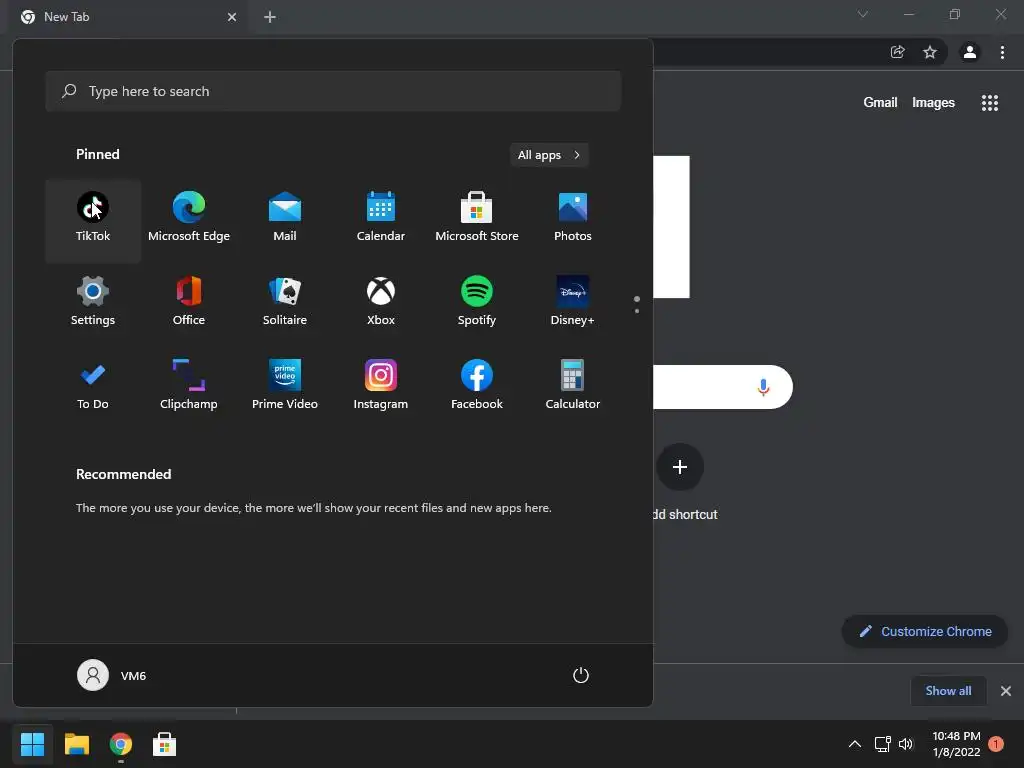Screen dimensions: 1024x768
Task: Open Chrome tab search dropdown
Action: click(x=863, y=14)
